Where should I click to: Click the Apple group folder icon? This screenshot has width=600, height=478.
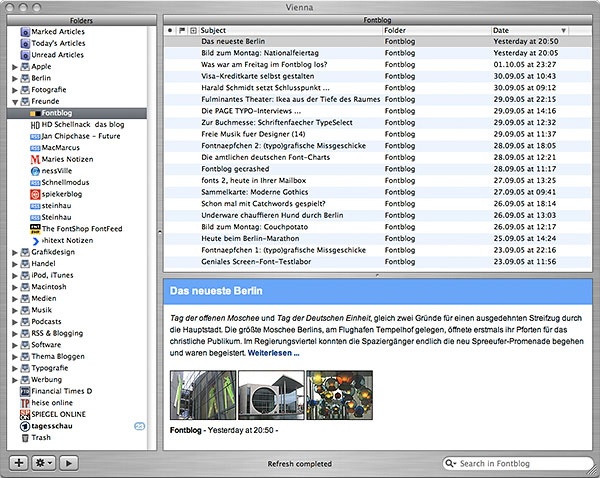[x=25, y=67]
